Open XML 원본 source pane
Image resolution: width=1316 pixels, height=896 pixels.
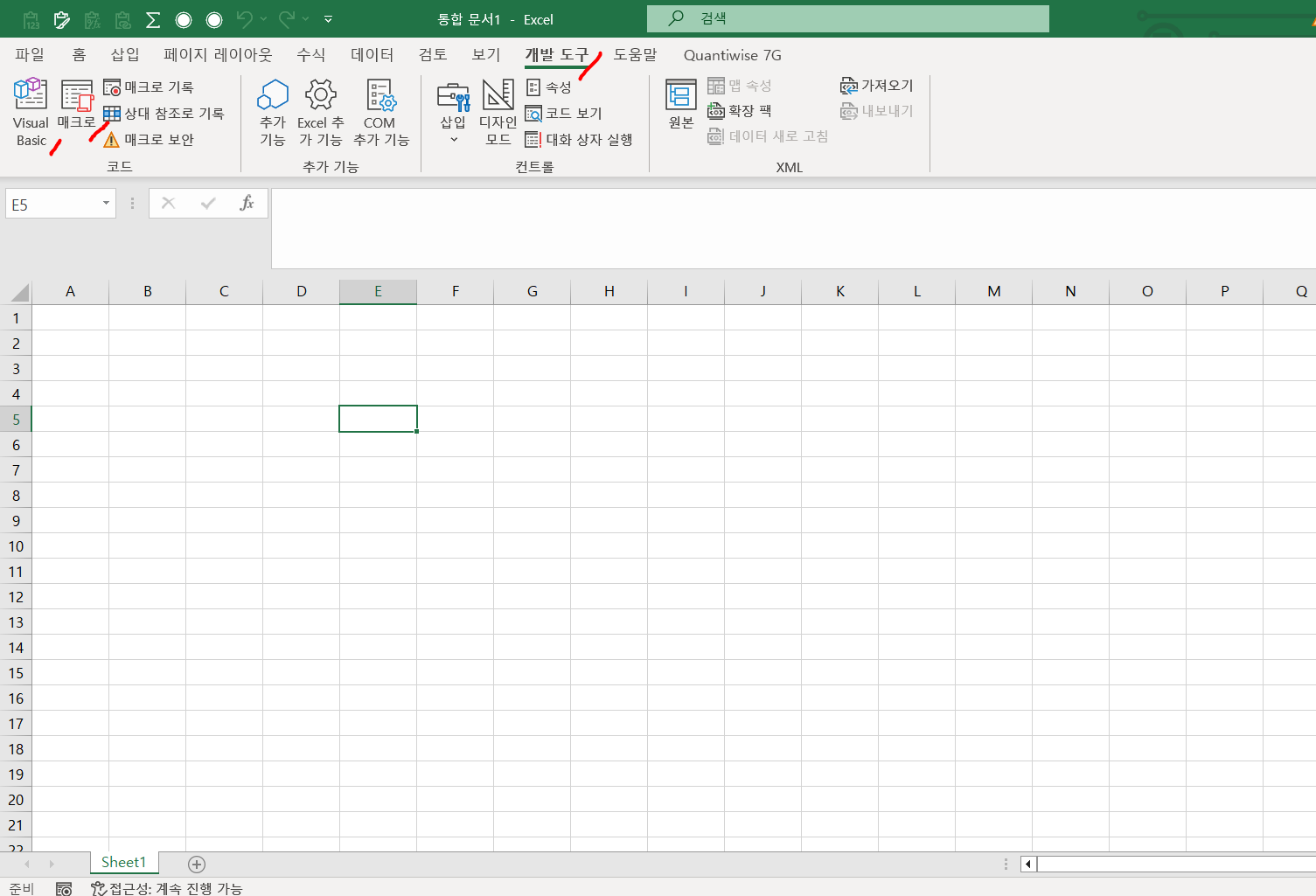(x=681, y=105)
